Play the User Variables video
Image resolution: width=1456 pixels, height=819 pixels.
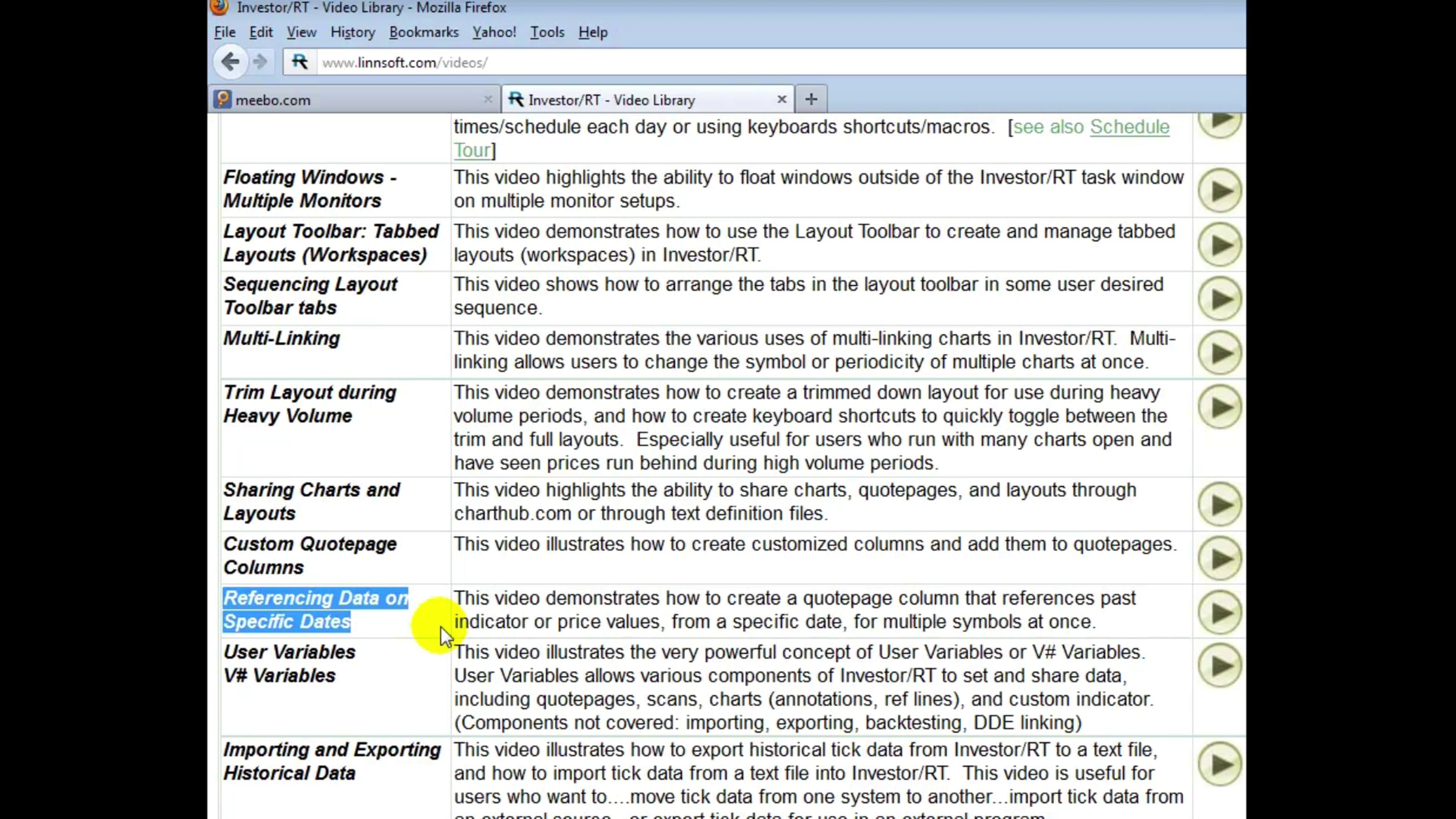1219,666
